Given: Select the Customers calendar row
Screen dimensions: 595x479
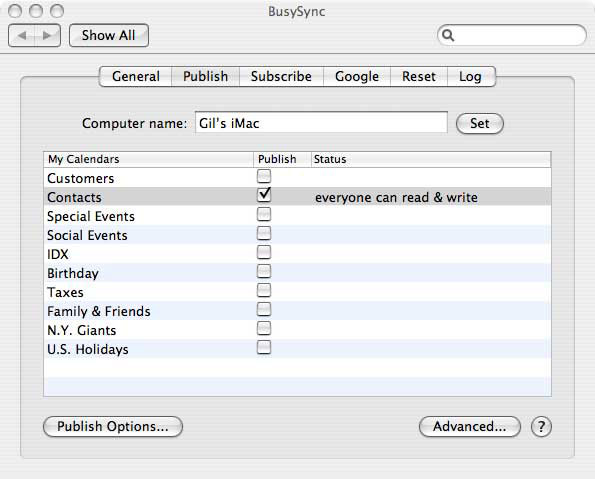Looking at the screenshot, I should pyautogui.click(x=297, y=178).
